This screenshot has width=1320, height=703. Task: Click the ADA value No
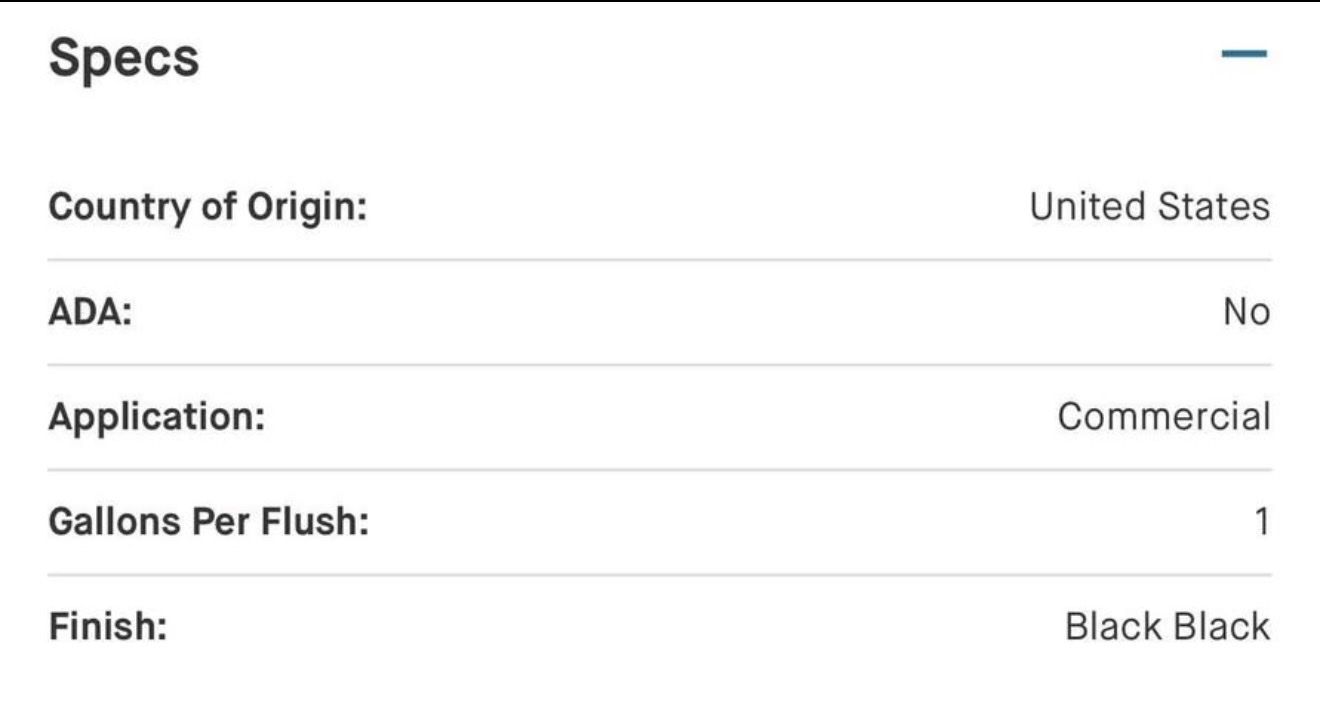coord(1246,312)
